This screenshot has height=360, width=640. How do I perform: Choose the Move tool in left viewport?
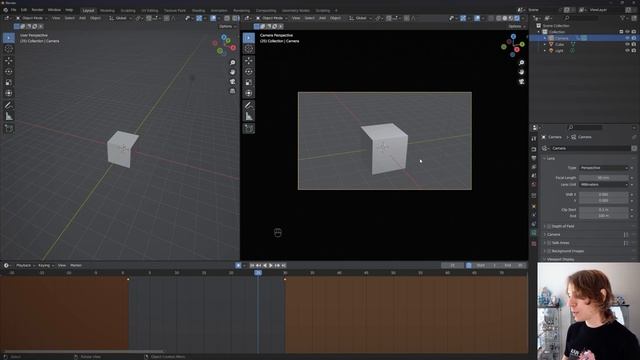coord(9,60)
